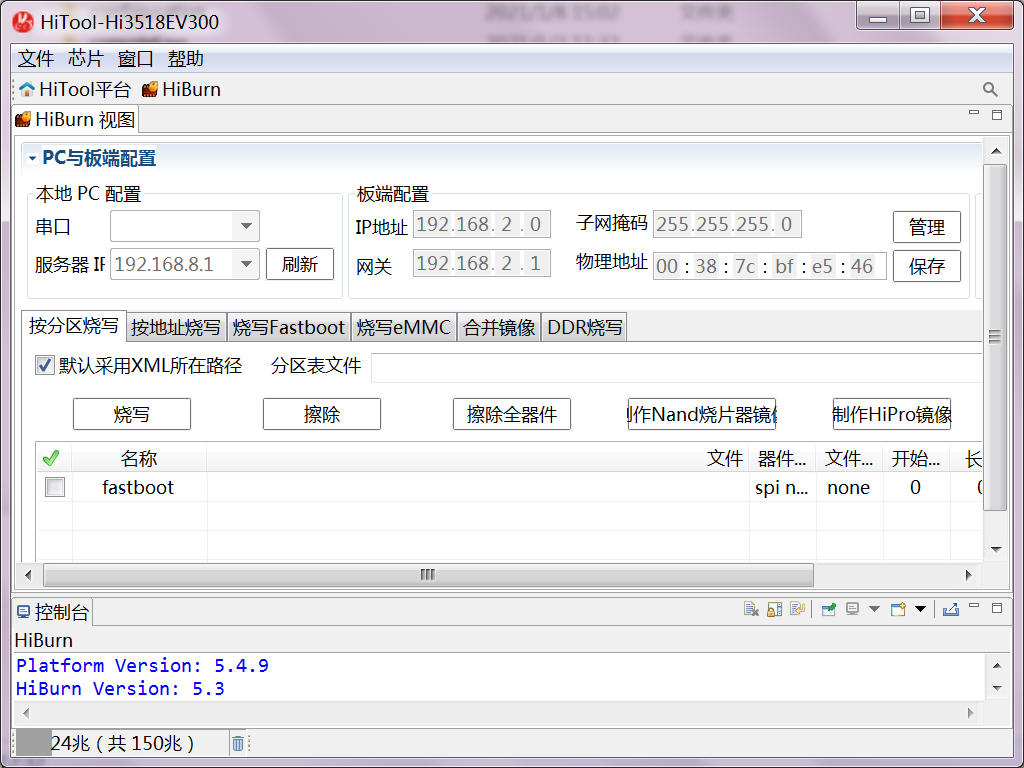Switch to the 烧写Fastboot tab

(289, 327)
